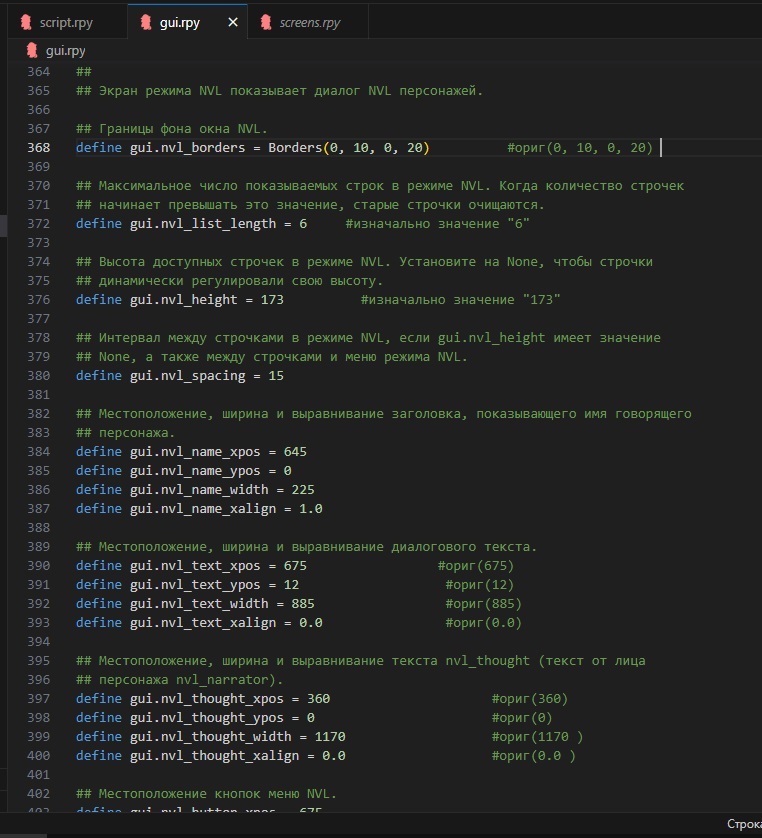This screenshot has width=762, height=838.
Task: Select line 368 by its line number
Action: (39, 148)
